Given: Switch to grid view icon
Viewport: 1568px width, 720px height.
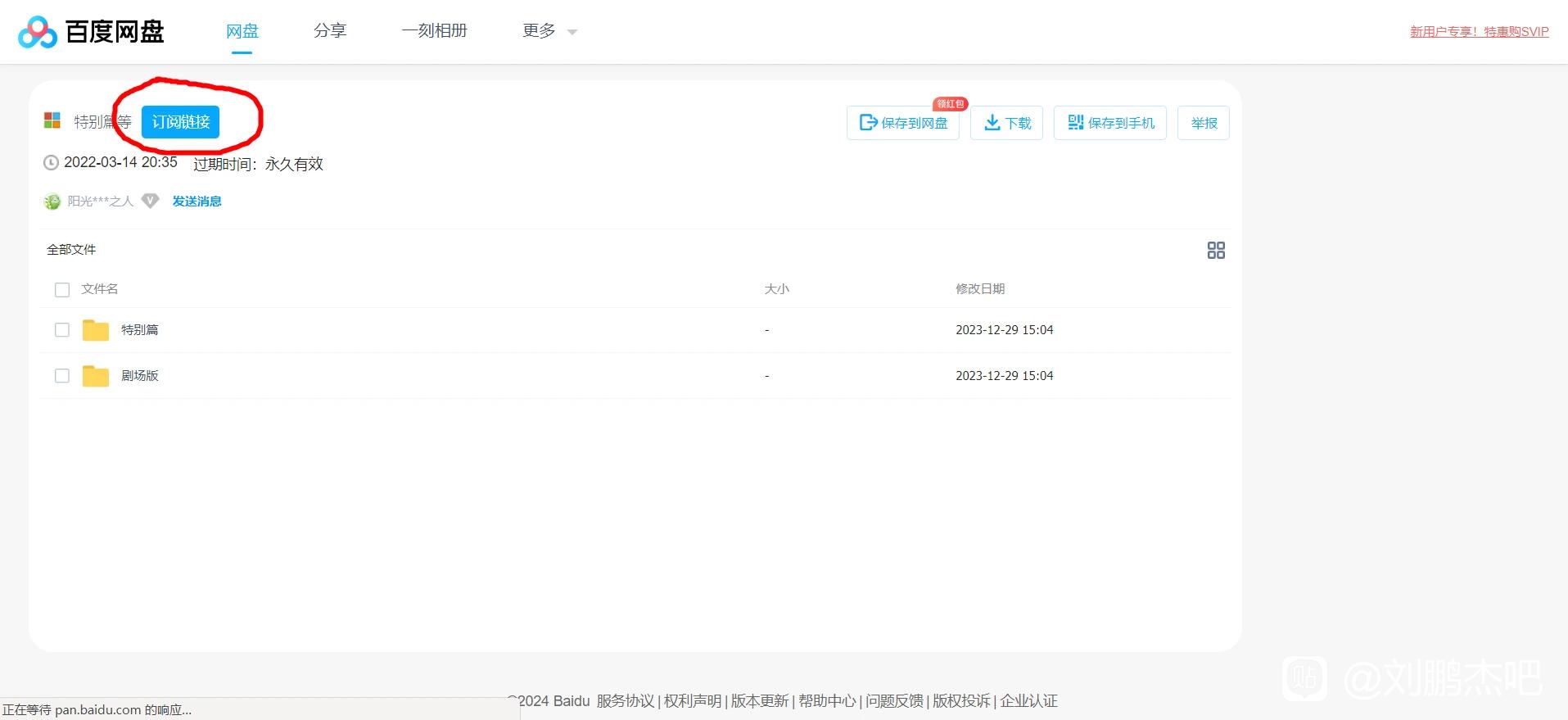Looking at the screenshot, I should click(x=1216, y=251).
